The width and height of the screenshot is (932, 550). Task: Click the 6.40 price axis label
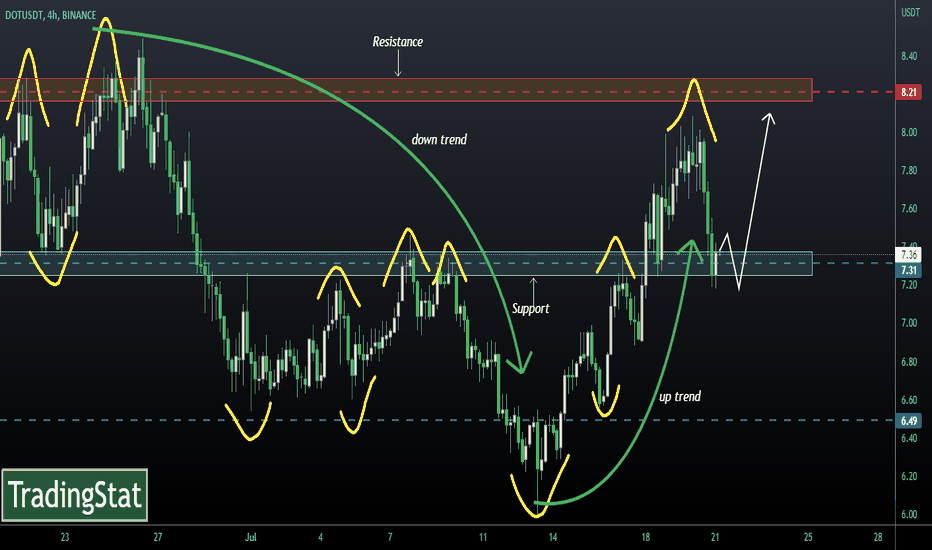909,438
